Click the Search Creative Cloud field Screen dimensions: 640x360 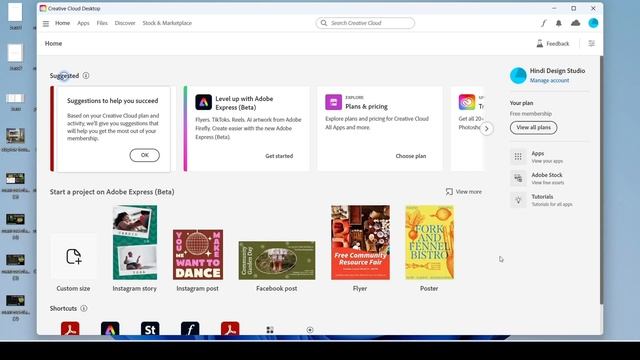[365, 23]
